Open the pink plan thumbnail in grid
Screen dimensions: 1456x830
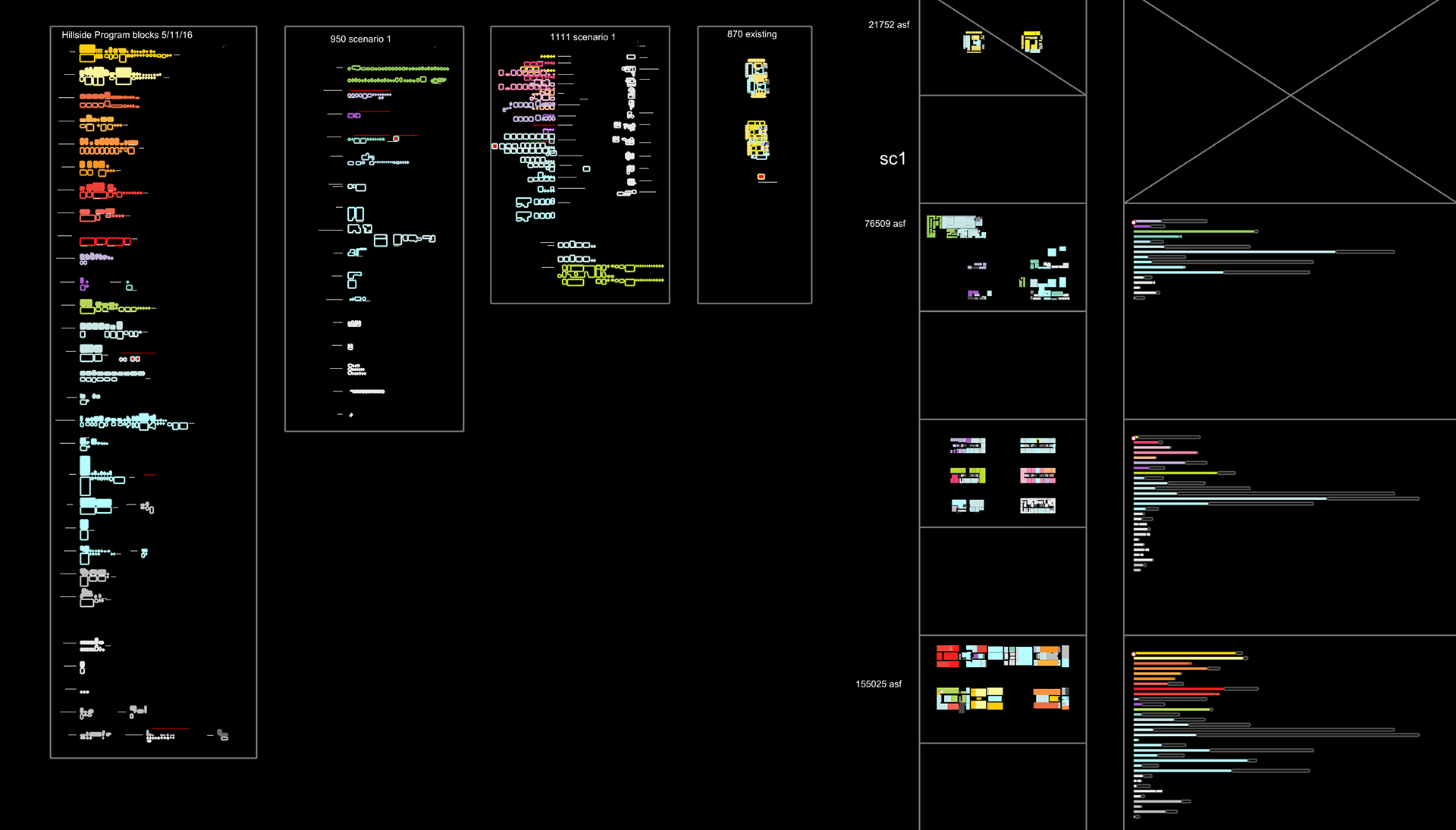point(1037,476)
